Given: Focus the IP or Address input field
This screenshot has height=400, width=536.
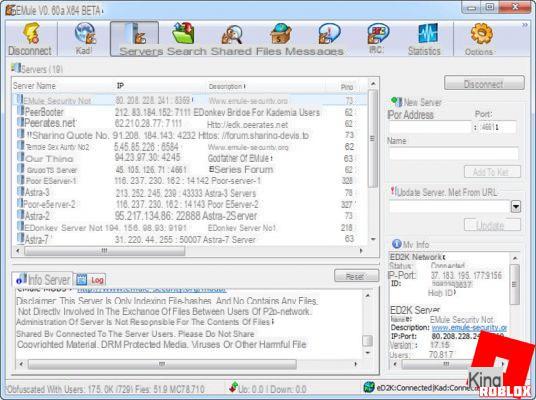Looking at the screenshot, I should tap(430, 127).
